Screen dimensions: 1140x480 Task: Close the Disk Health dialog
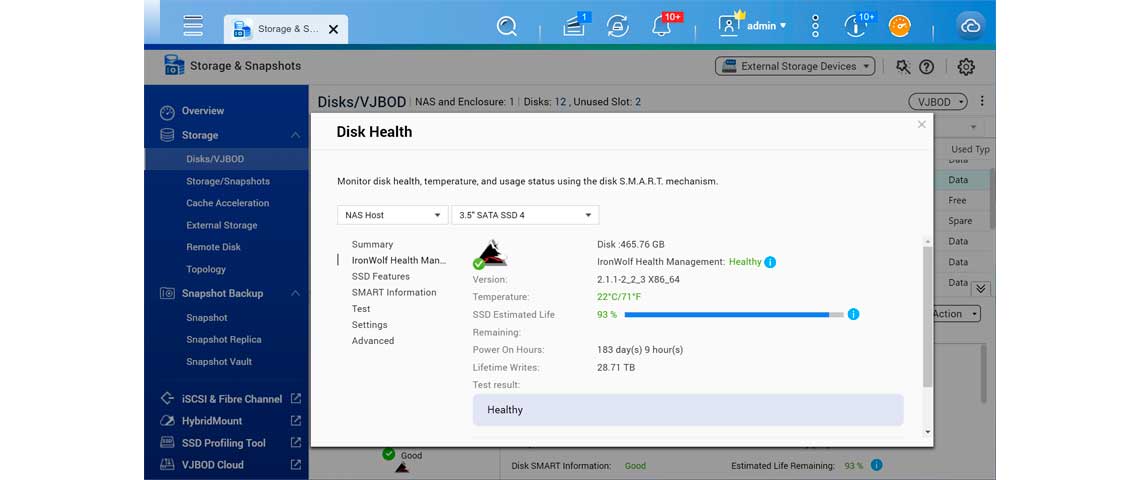pyautogui.click(x=921, y=125)
